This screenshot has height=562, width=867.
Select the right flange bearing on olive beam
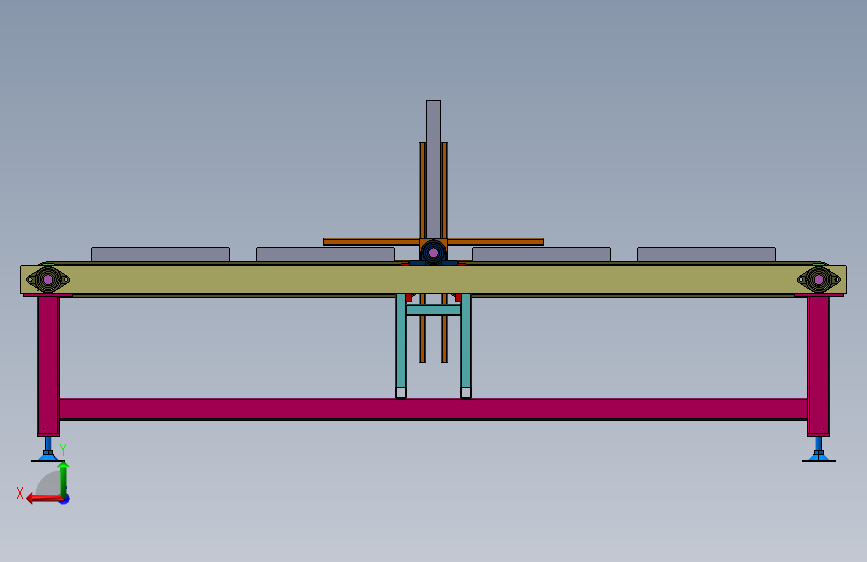pyautogui.click(x=819, y=279)
